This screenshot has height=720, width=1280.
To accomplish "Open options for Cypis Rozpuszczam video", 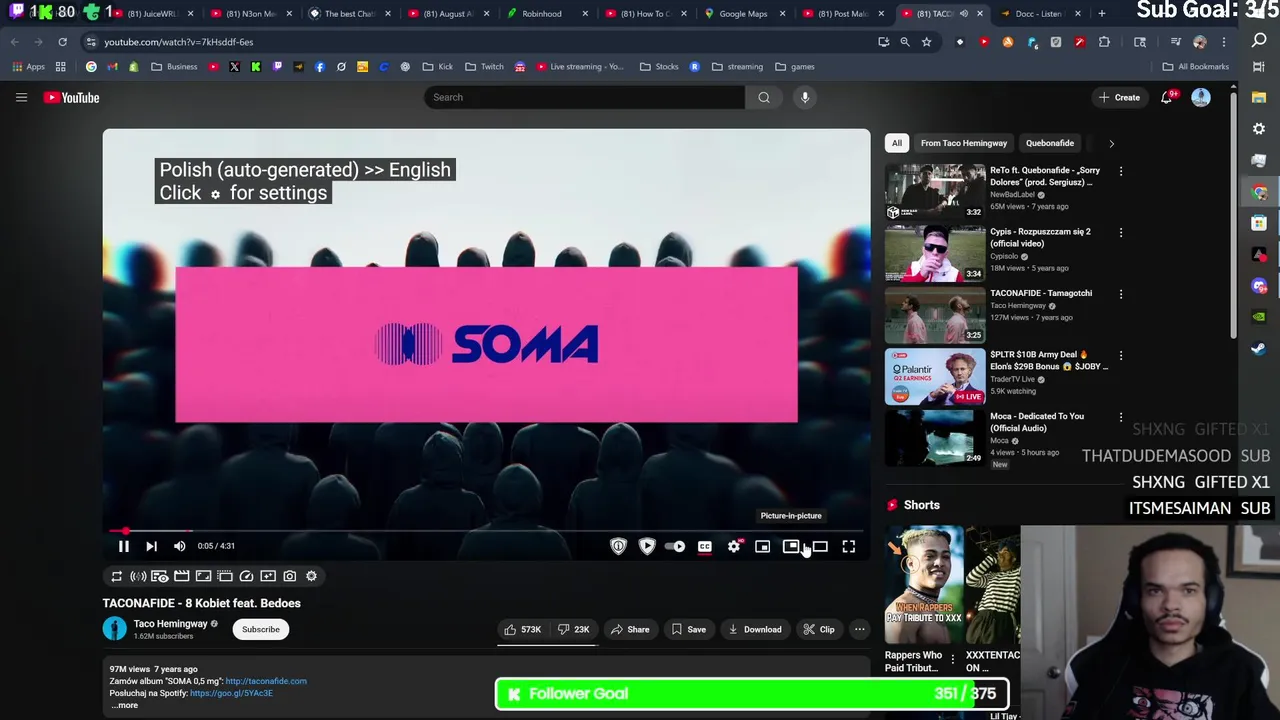I will tap(1121, 232).
